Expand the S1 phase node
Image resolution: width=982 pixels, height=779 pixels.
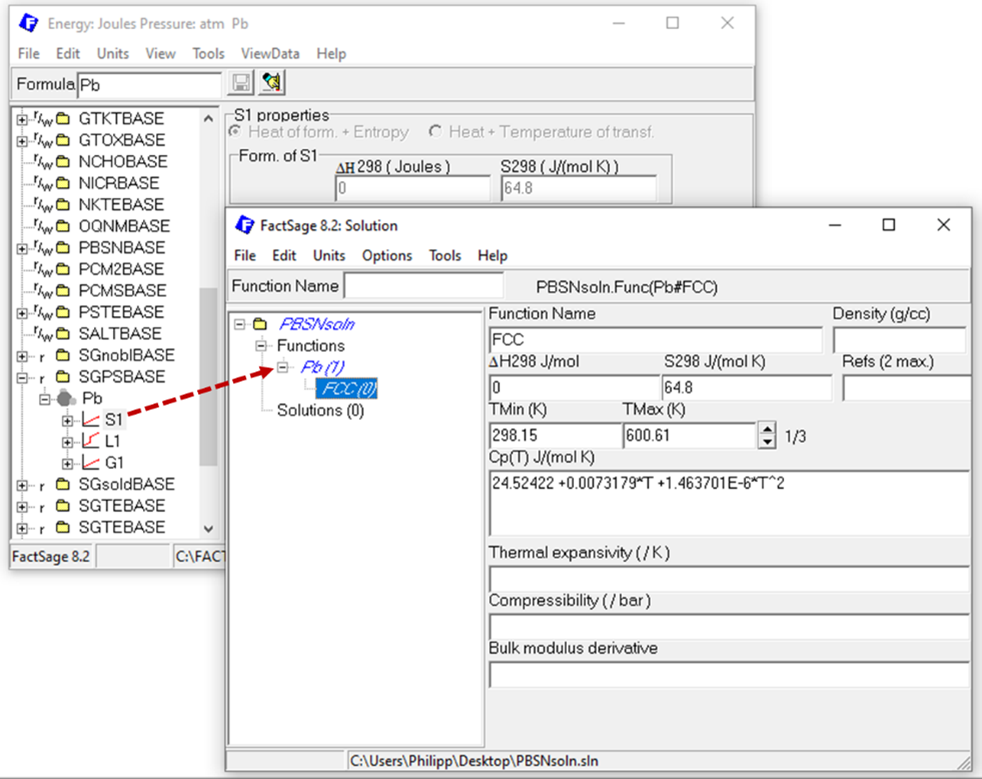click(67, 421)
